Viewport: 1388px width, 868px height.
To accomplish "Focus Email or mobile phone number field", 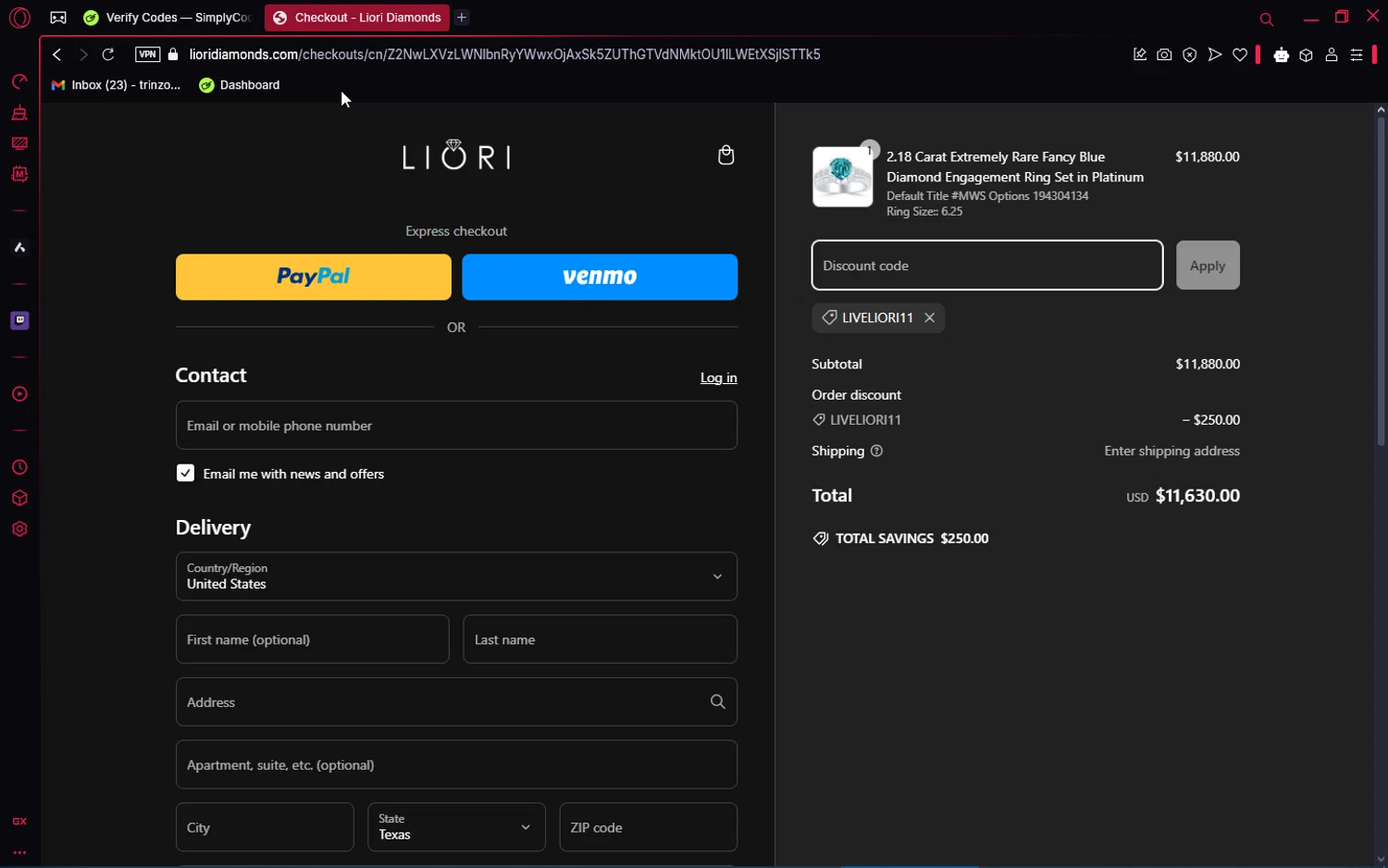I will pos(456,426).
